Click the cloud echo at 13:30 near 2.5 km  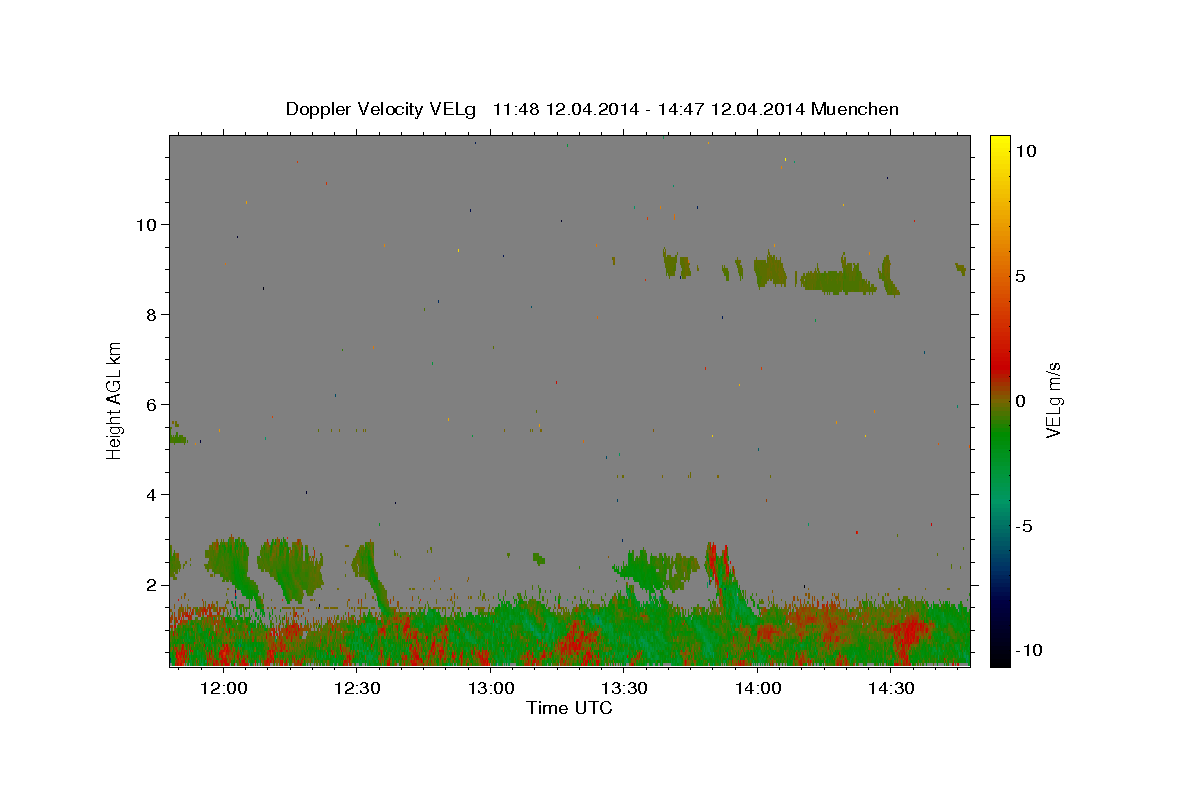(x=655, y=570)
